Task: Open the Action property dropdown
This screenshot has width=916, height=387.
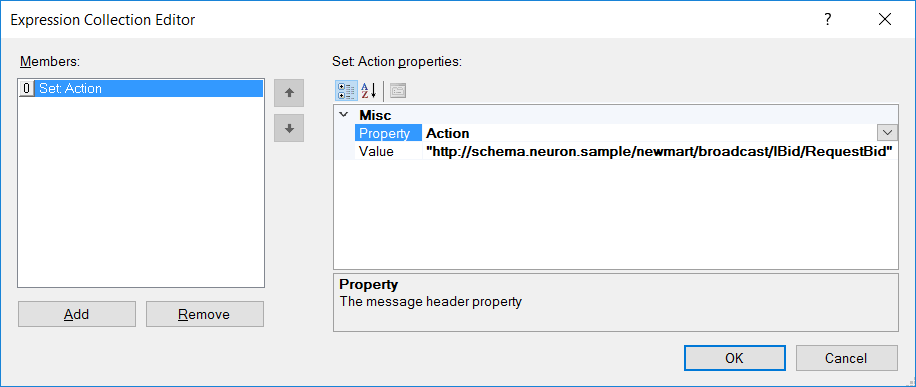Action: tap(887, 133)
